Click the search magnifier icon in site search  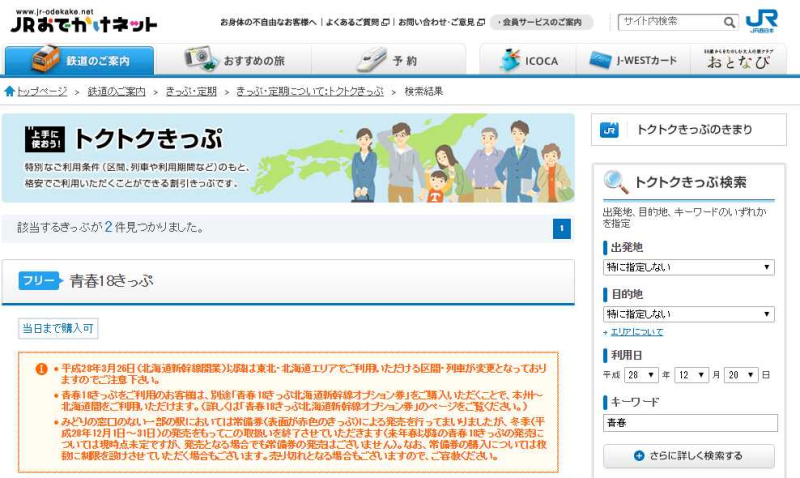coord(730,22)
